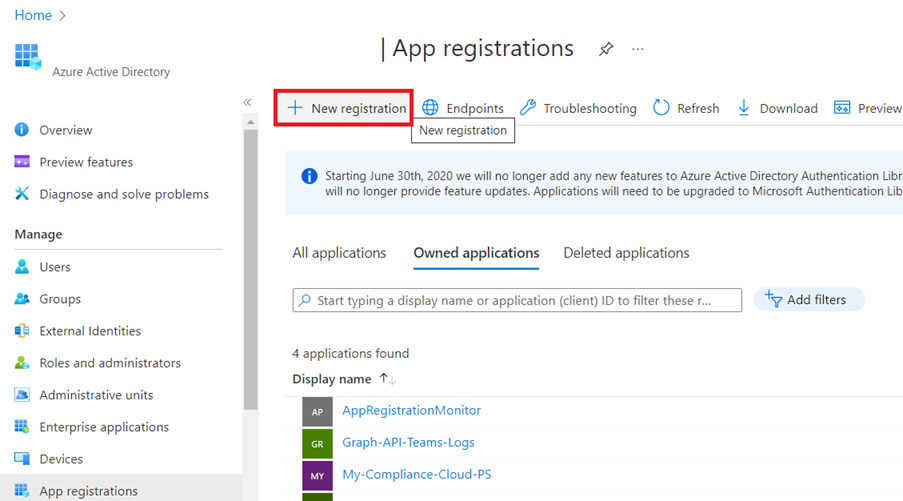The width and height of the screenshot is (903, 501).
Task: Open Enterprise applications in the sidebar
Action: [104, 427]
